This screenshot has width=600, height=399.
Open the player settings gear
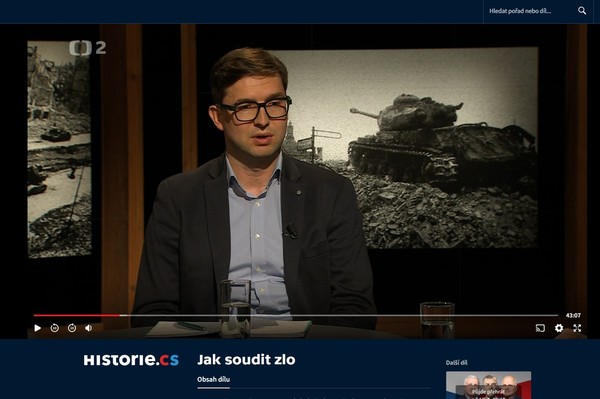[x=559, y=328]
